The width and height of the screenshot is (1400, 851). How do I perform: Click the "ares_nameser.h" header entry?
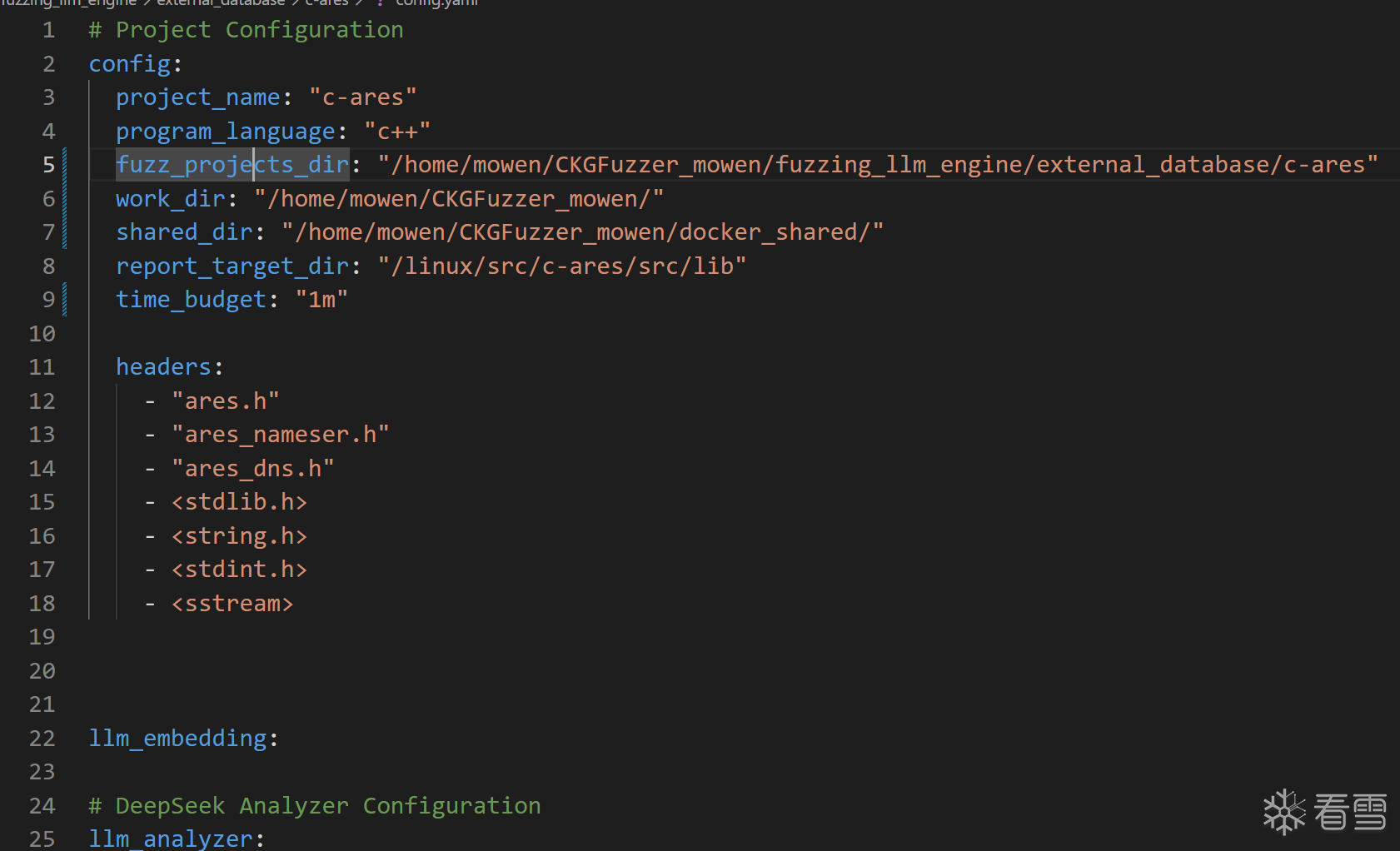pos(280,435)
